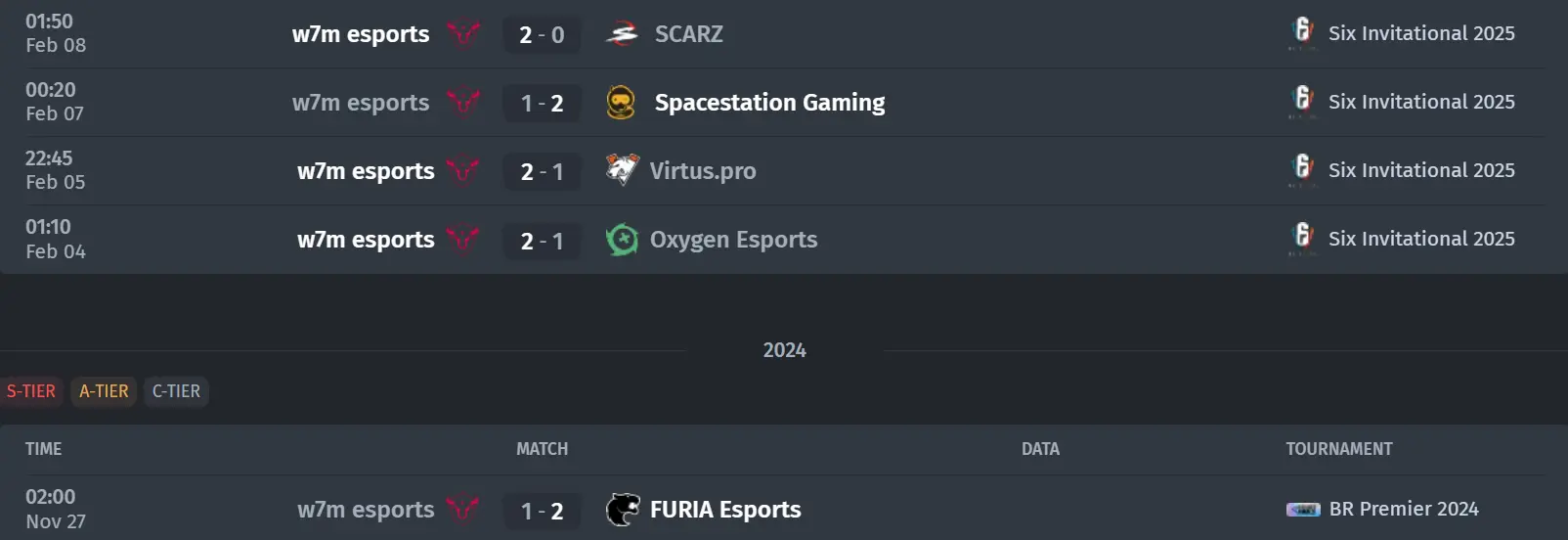Click the SCARZ team logo icon
1568x540 pixels.
(x=621, y=35)
